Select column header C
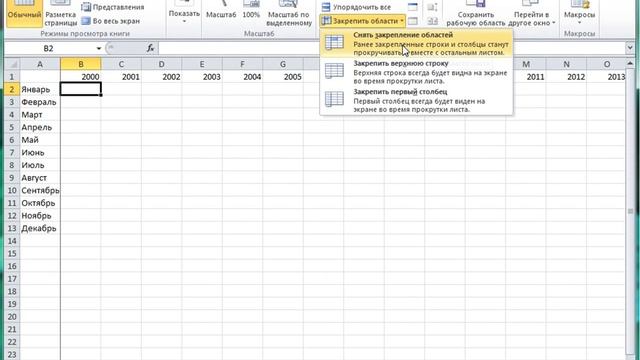The width and height of the screenshot is (640, 360). (121, 64)
